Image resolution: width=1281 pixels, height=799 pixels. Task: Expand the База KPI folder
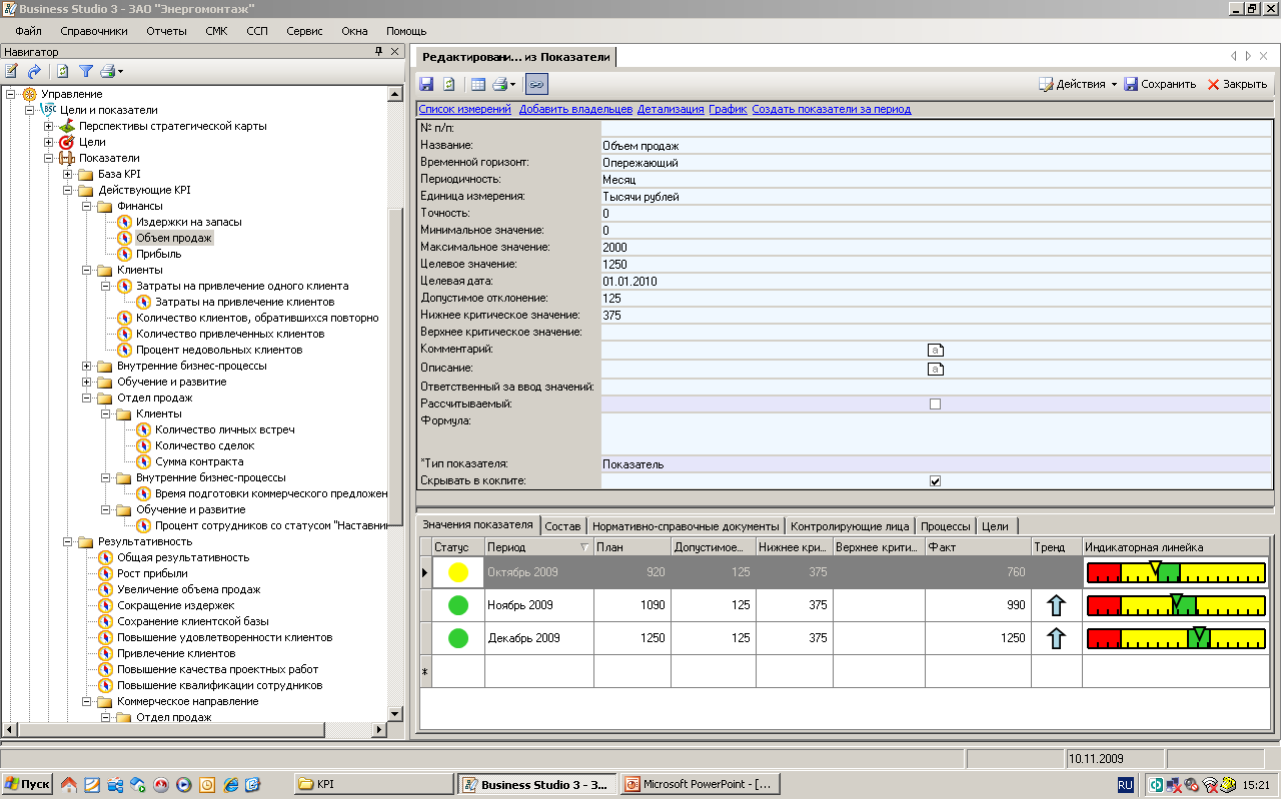67,174
